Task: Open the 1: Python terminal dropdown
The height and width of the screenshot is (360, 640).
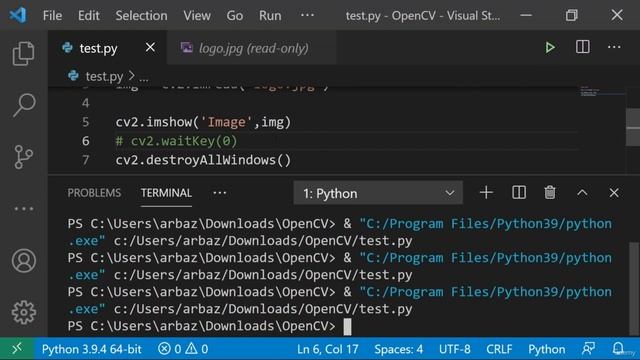Action: 378,193
